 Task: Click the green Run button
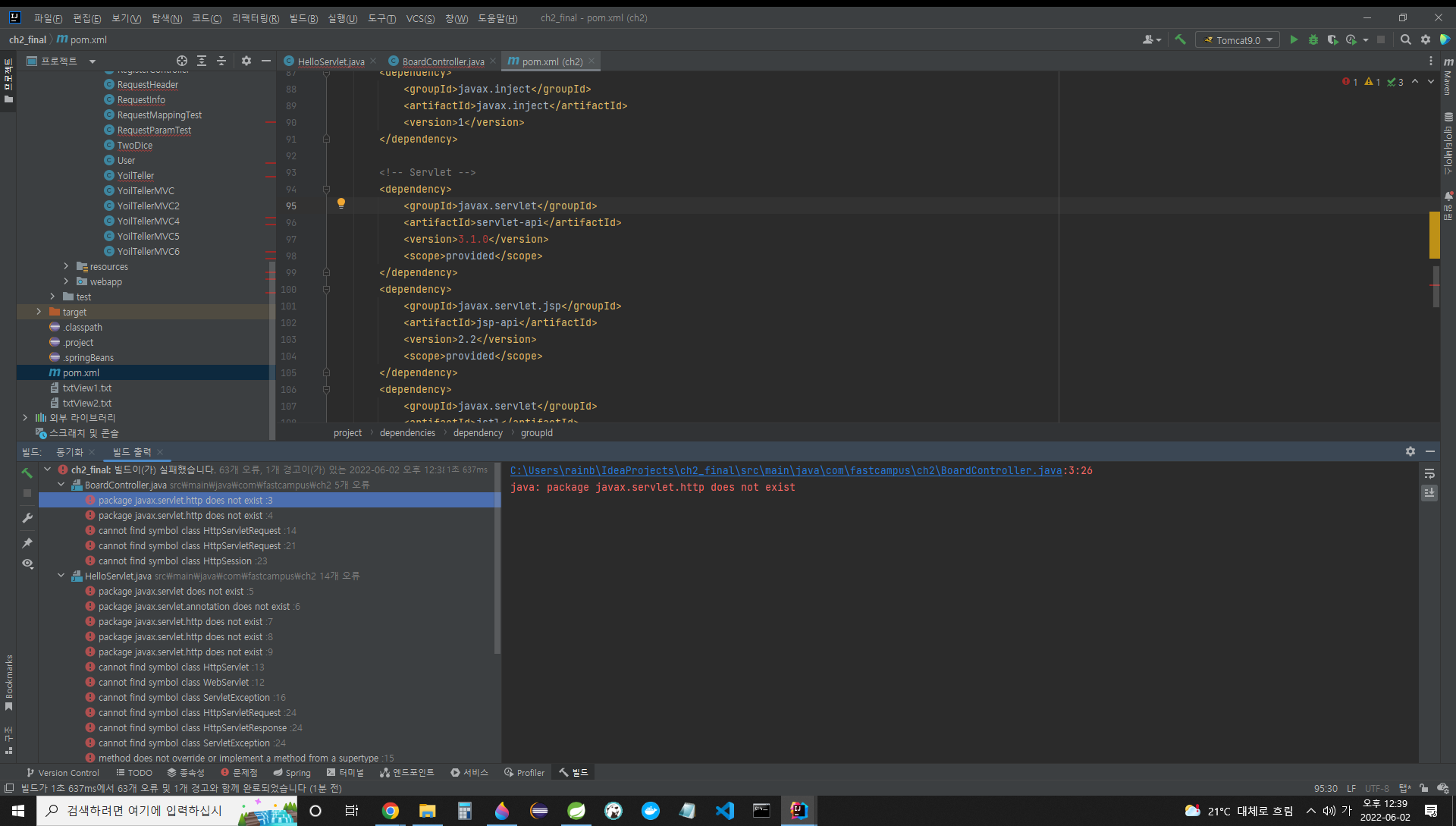1294,40
